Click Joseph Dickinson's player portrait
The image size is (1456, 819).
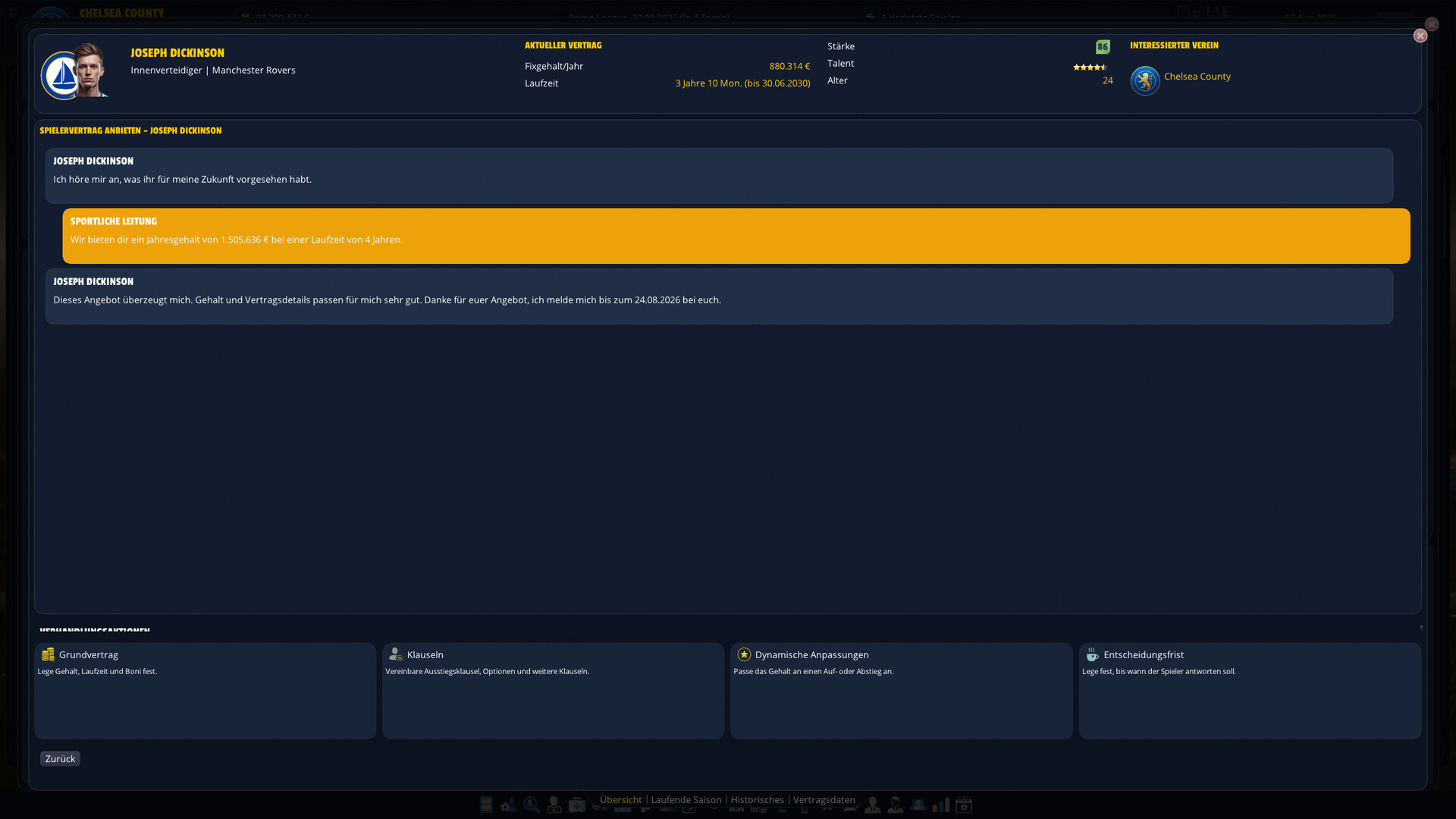click(x=91, y=71)
